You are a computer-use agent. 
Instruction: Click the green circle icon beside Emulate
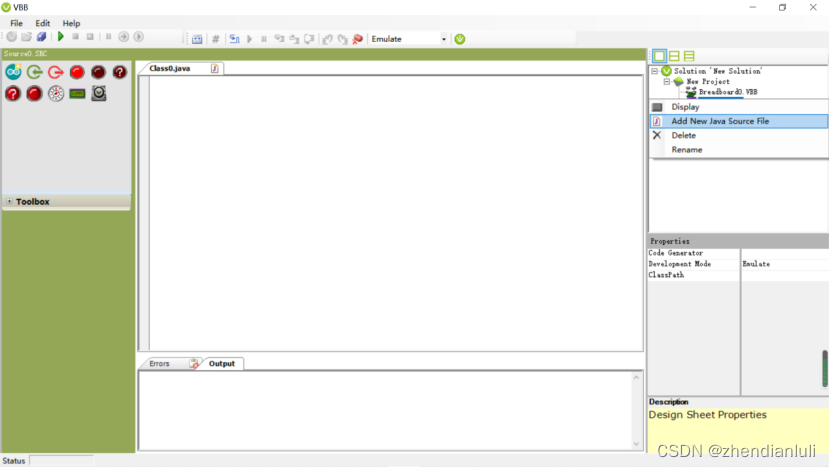point(460,39)
